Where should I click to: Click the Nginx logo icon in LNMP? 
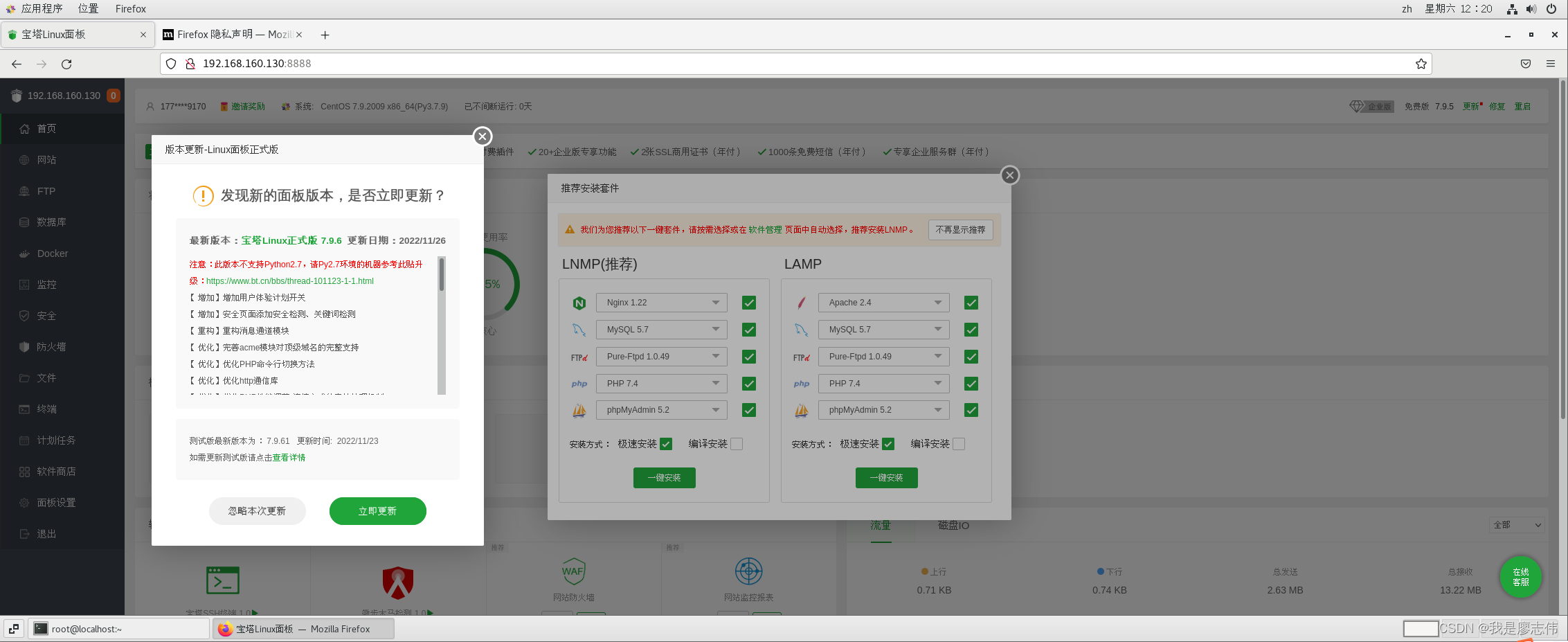point(579,303)
